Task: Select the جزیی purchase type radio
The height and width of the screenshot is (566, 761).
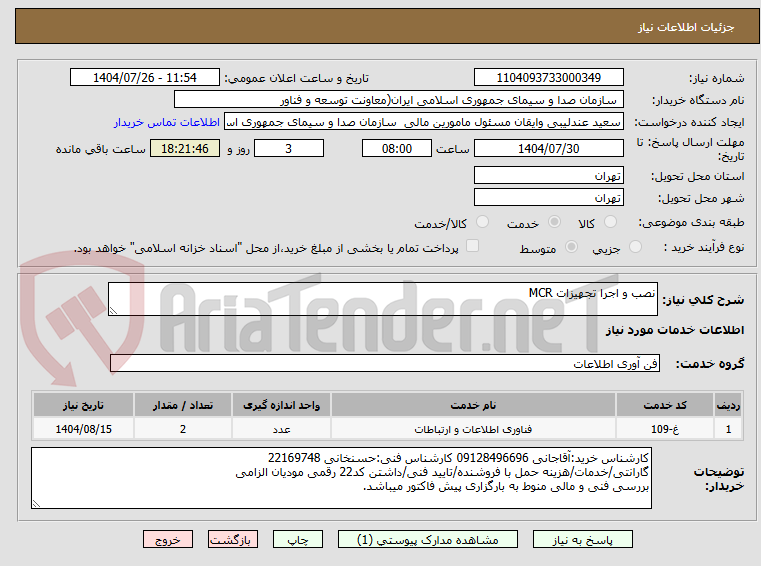Action: (x=635, y=247)
